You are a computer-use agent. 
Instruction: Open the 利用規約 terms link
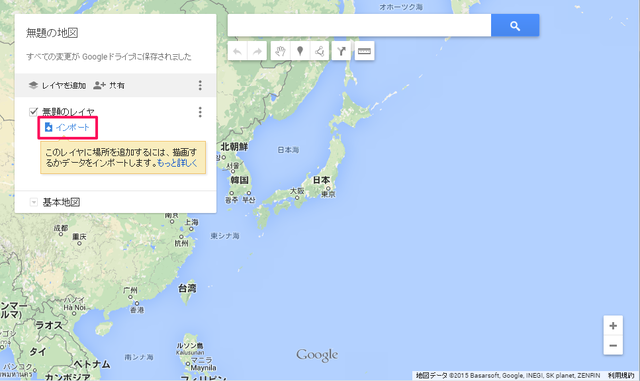coord(620,375)
